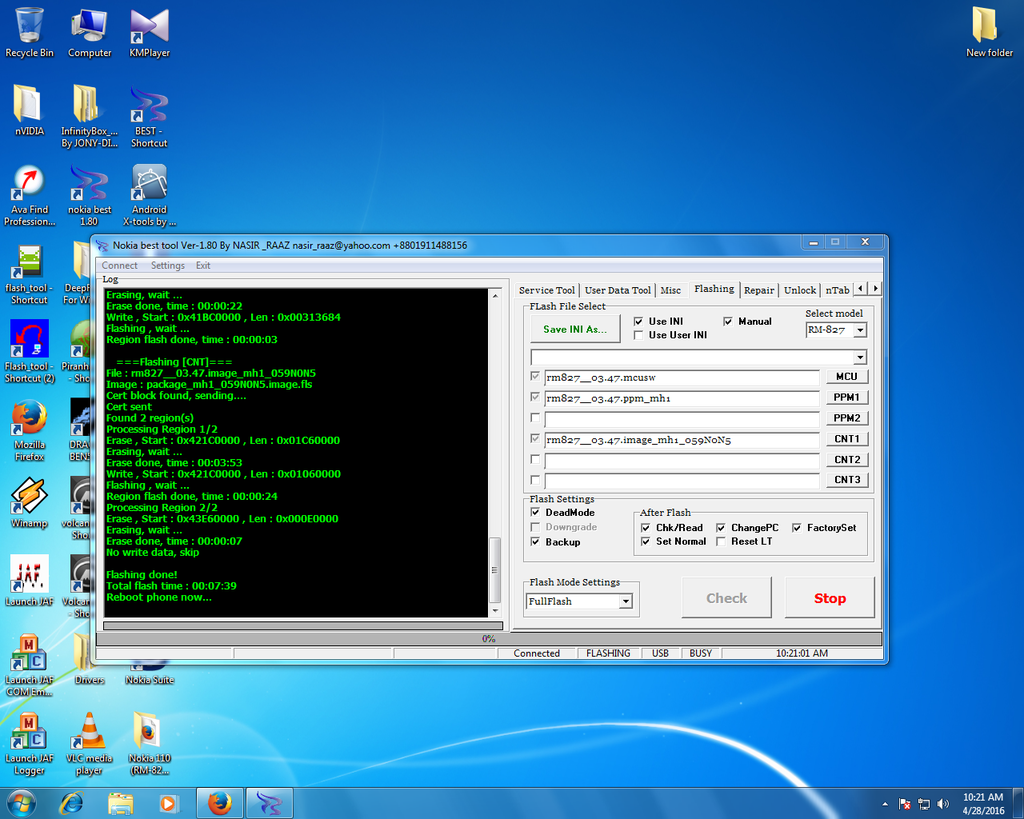
Task: Click Internet Explorer in the taskbar
Action: (72, 802)
